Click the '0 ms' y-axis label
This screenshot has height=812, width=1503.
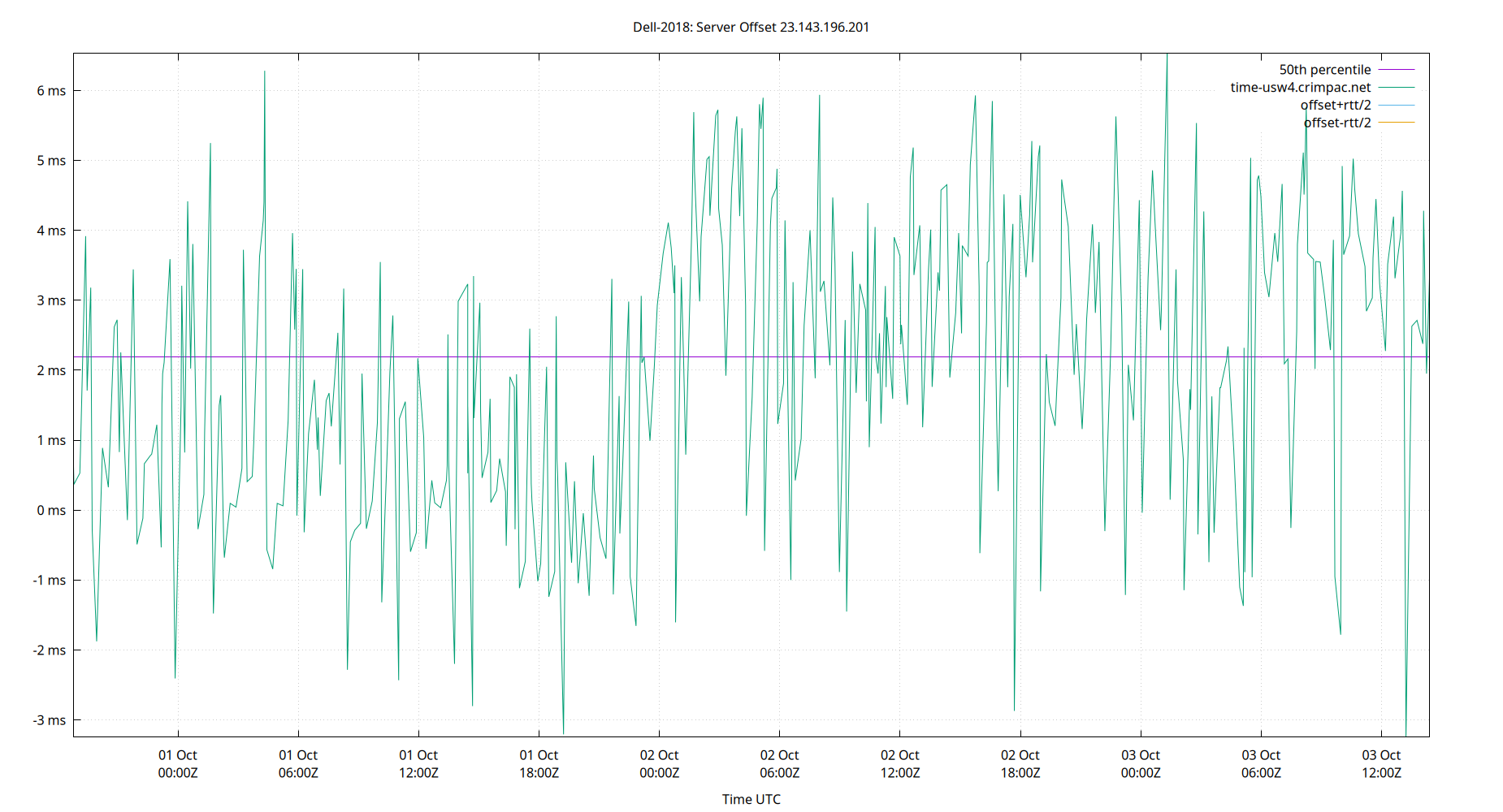[x=51, y=511]
